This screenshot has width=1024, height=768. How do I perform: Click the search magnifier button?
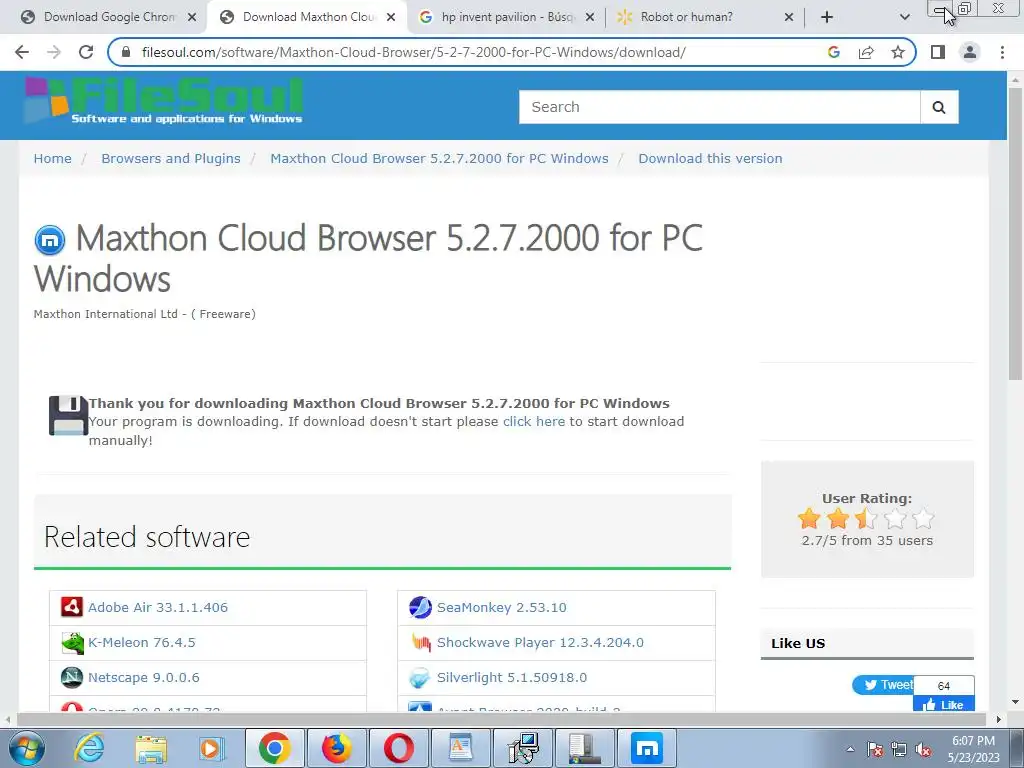tap(939, 107)
